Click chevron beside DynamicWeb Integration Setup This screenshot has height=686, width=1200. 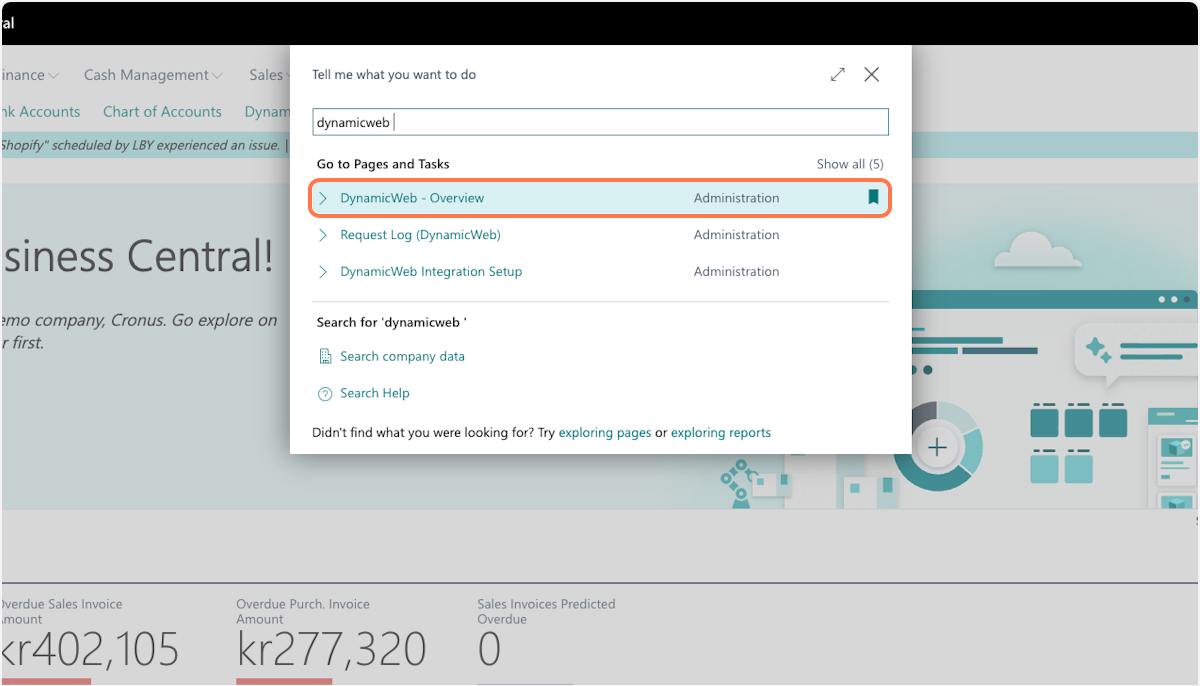tap(323, 272)
